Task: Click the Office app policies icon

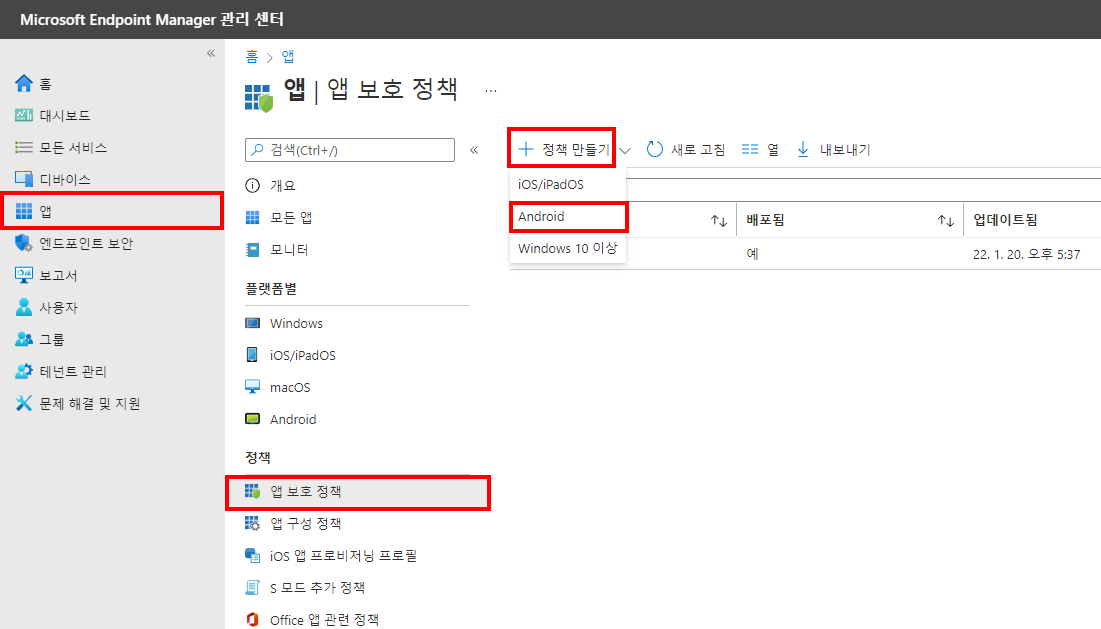Action: 252,619
